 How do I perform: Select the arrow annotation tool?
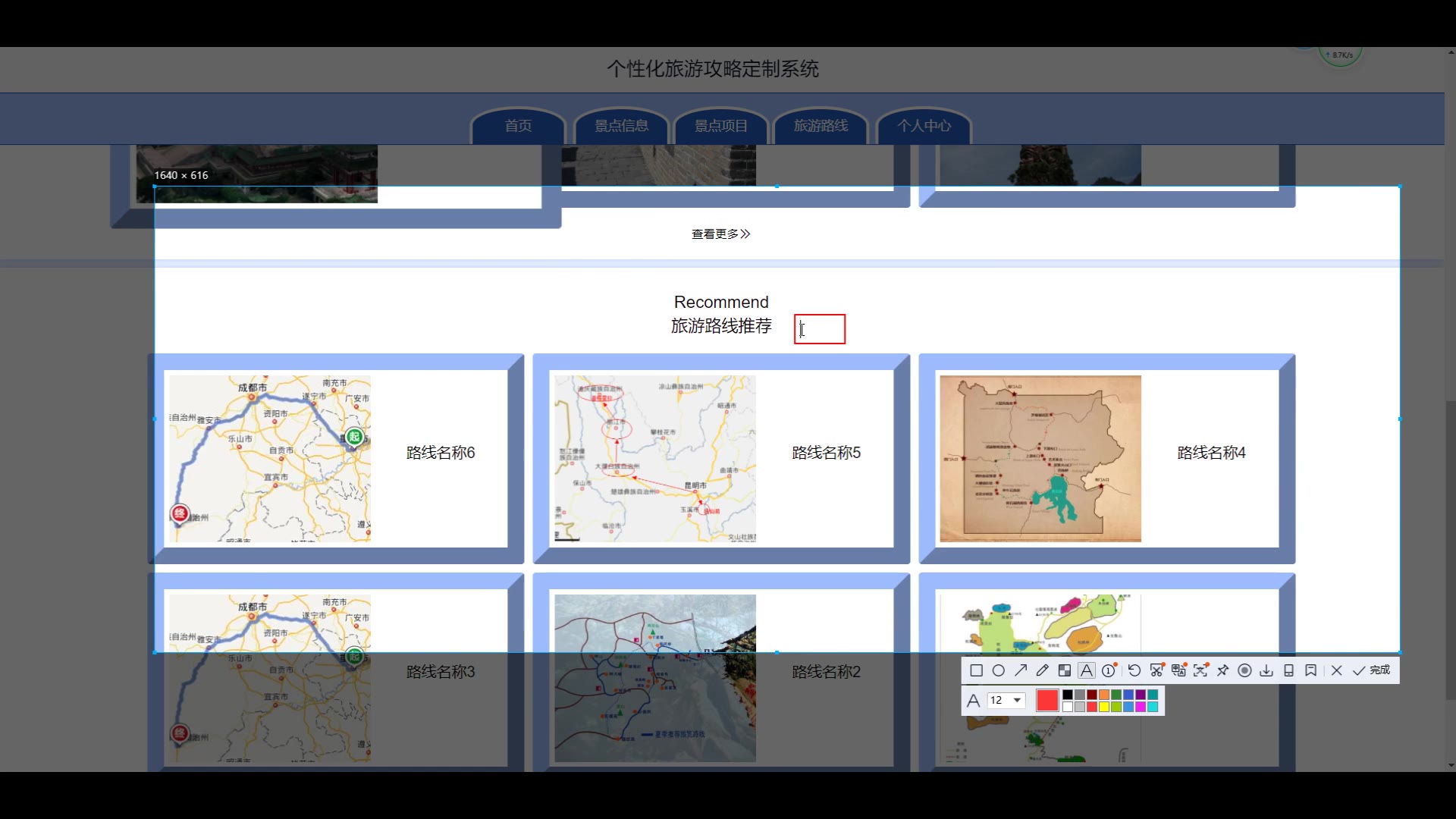1021,670
